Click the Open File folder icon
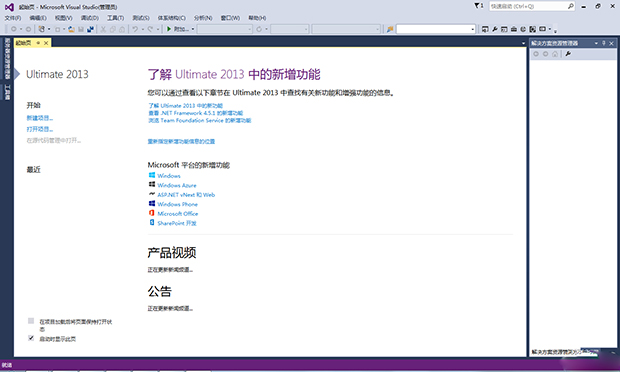Image resolution: width=620 pixels, height=372 pixels. [x=72, y=29]
